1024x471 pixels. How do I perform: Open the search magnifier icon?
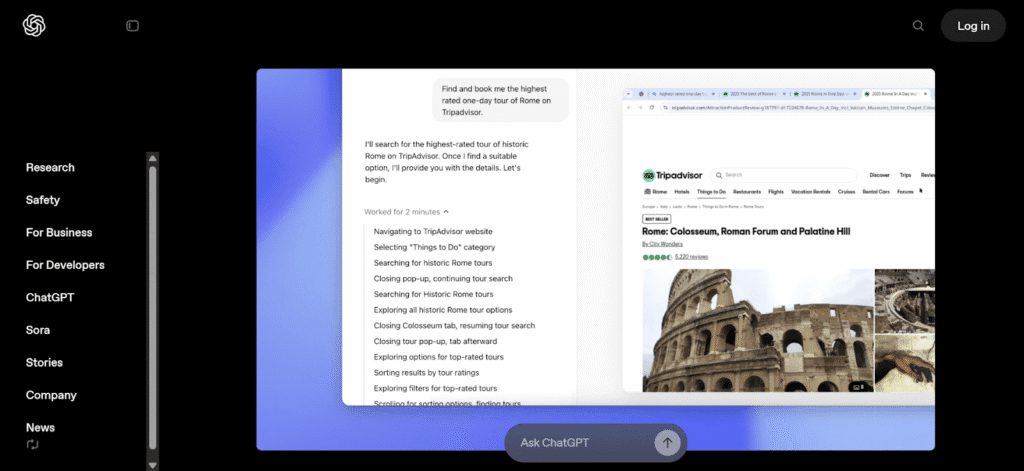coord(918,25)
